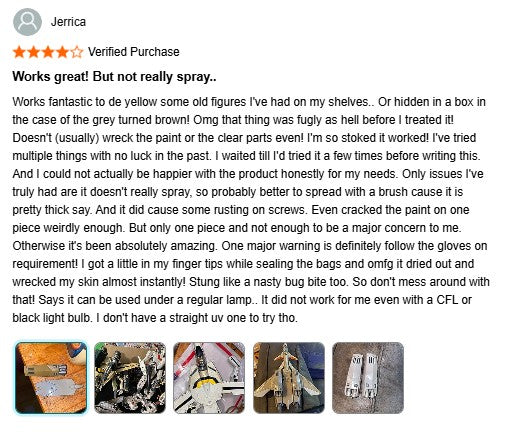Viewport: 518px width, 442px height.
Task: Open the highlighted thumbnail on wooden table
Action: [51, 378]
